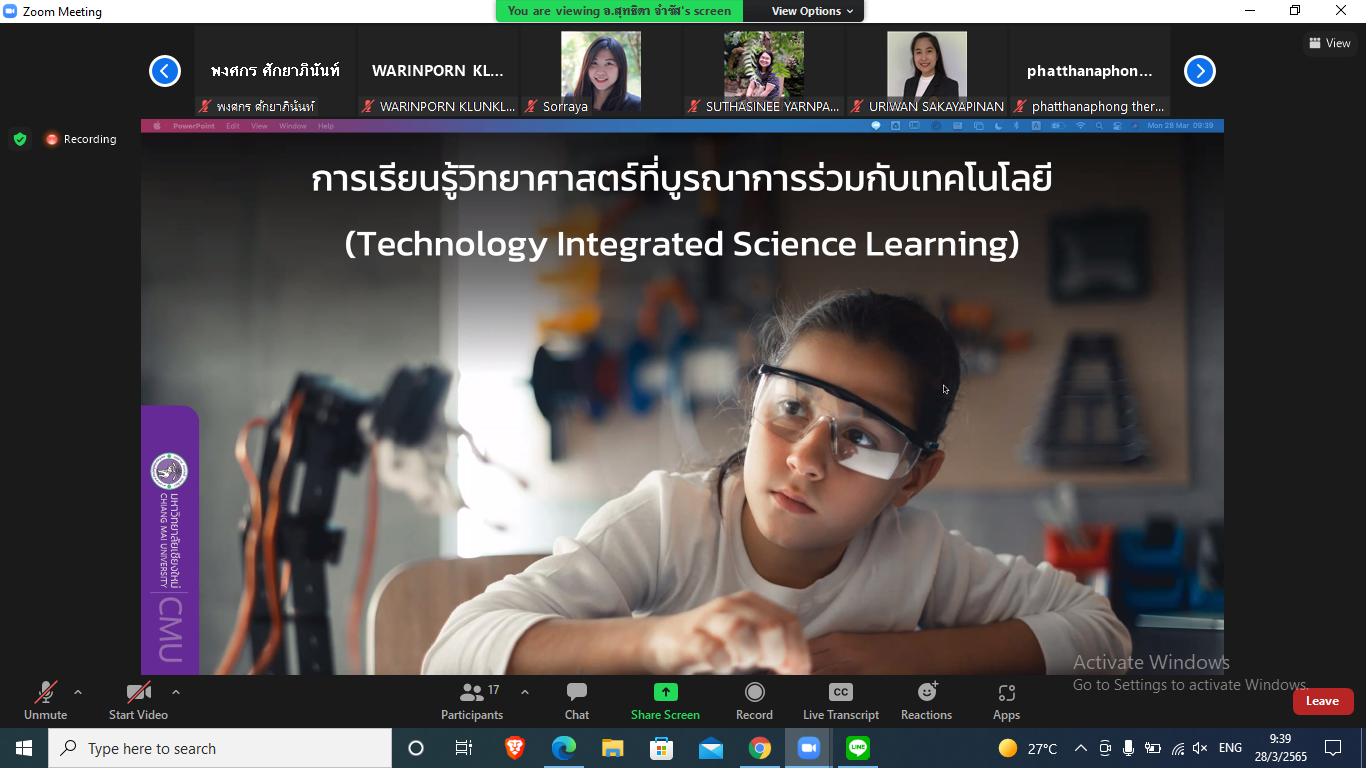The height and width of the screenshot is (768, 1366).
Task: Open the Chat panel
Action: [577, 701]
